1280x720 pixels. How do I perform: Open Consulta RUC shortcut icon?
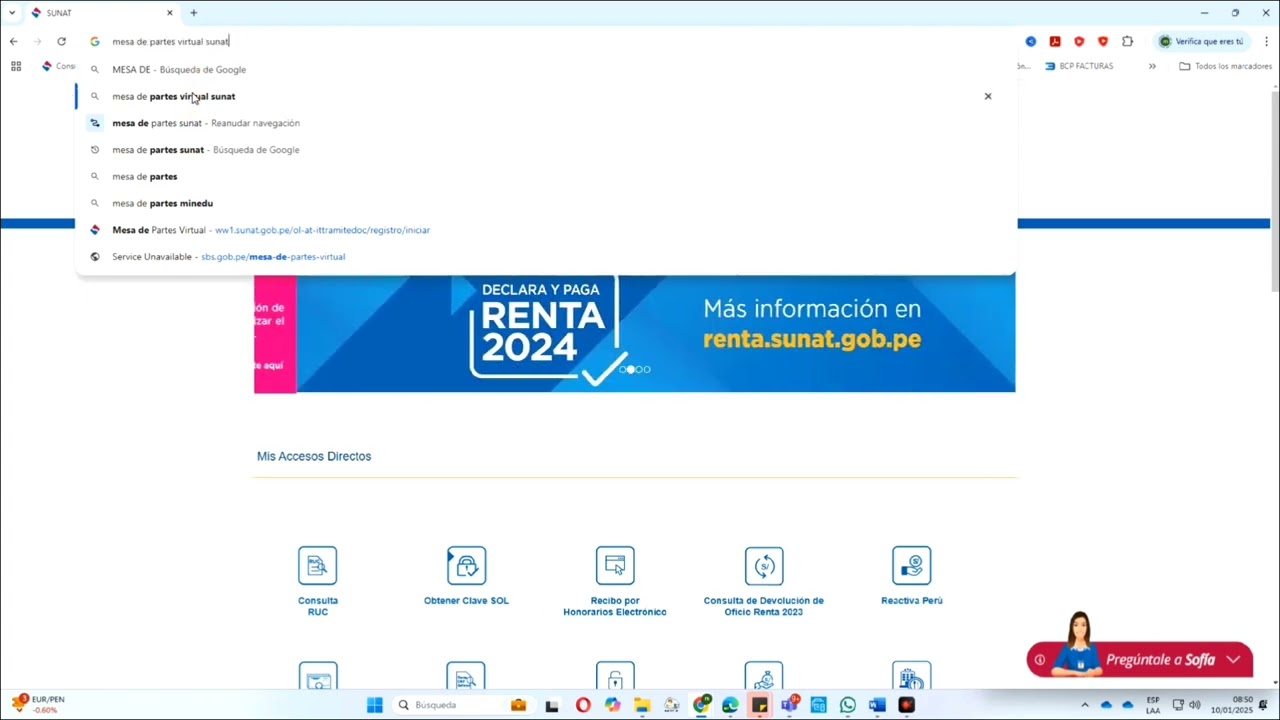click(317, 565)
